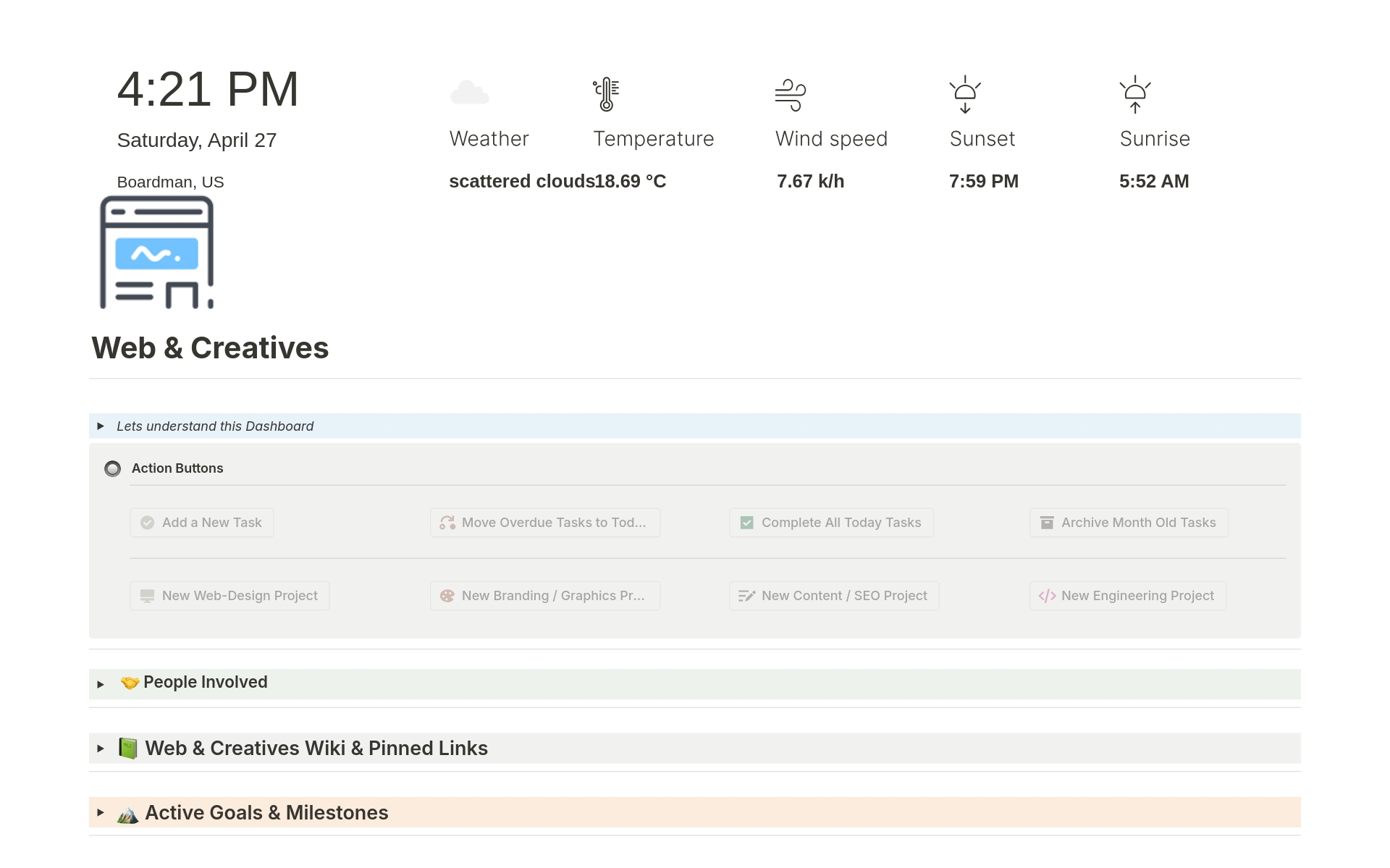Viewport: 1390px width, 868px height.
Task: Create a New Web-Design Project
Action: click(x=229, y=596)
